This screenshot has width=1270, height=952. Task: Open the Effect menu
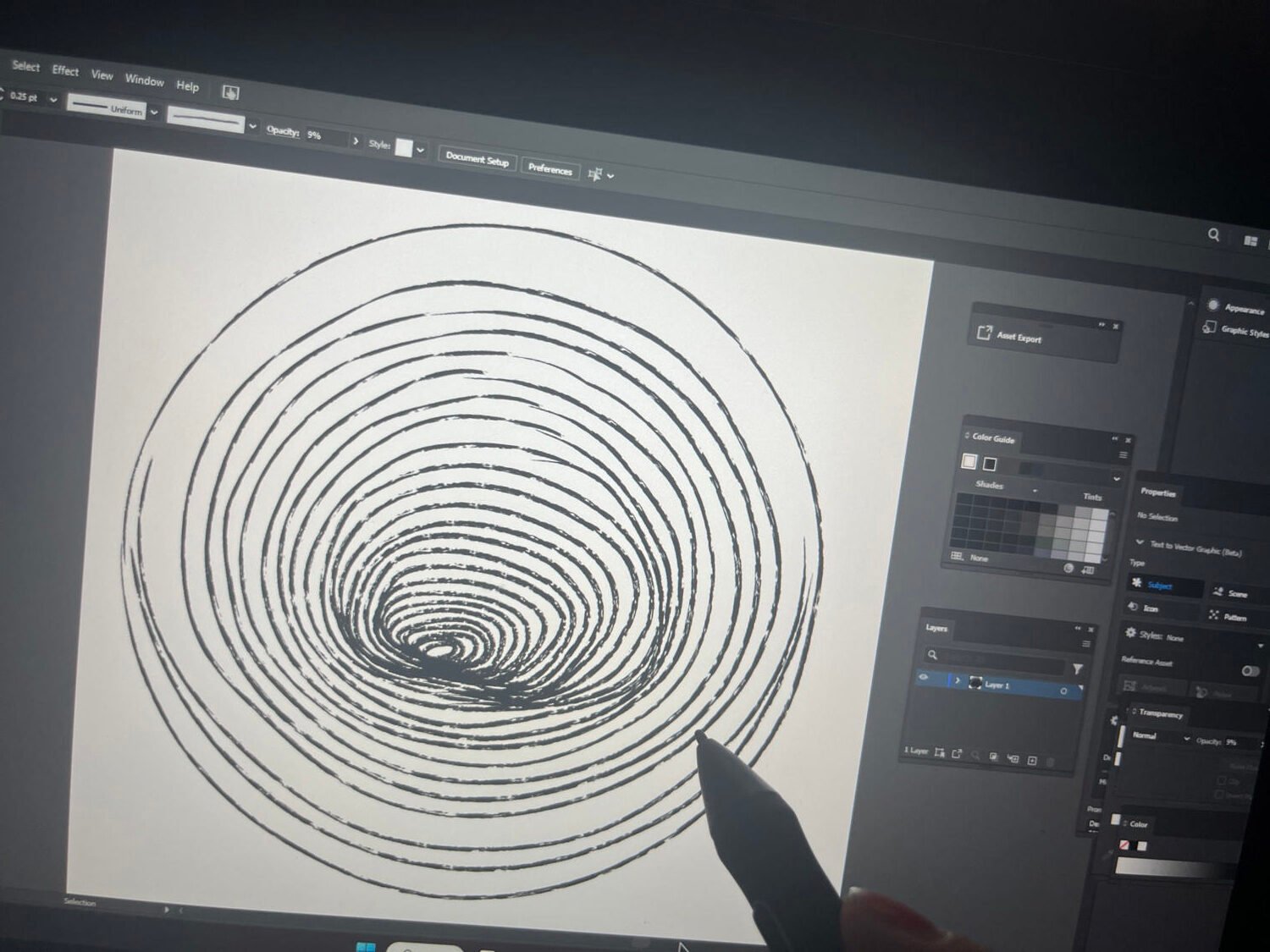(x=65, y=71)
